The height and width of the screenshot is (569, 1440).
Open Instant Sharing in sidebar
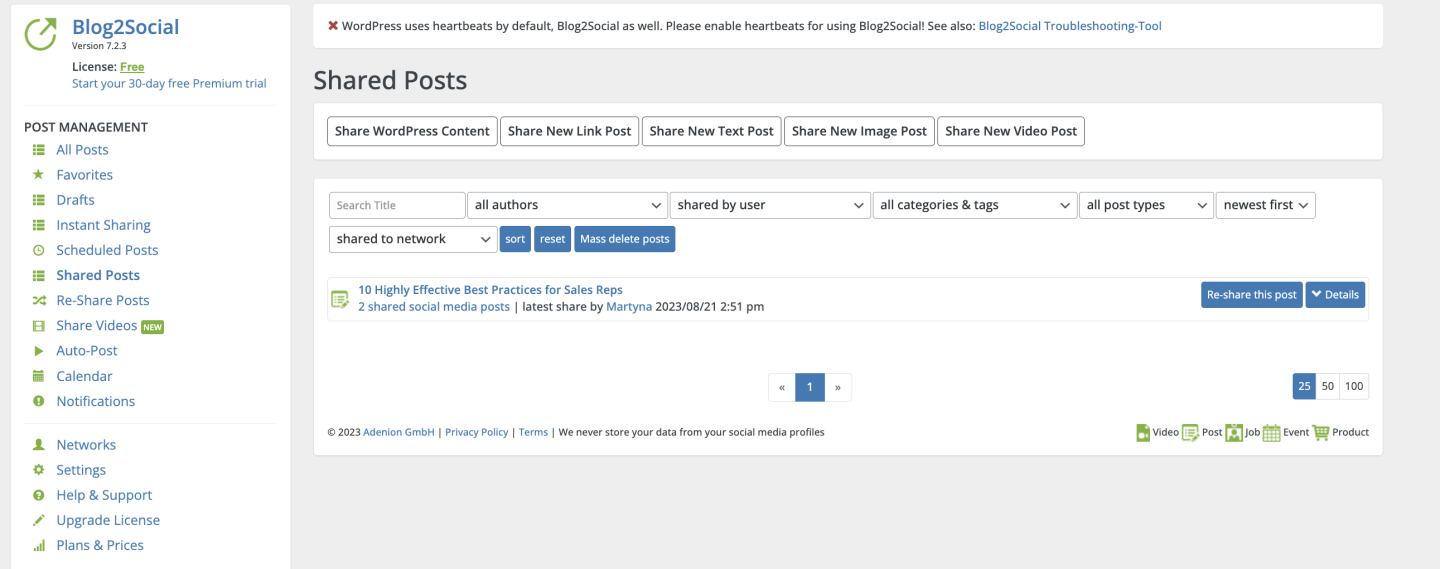click(103, 225)
